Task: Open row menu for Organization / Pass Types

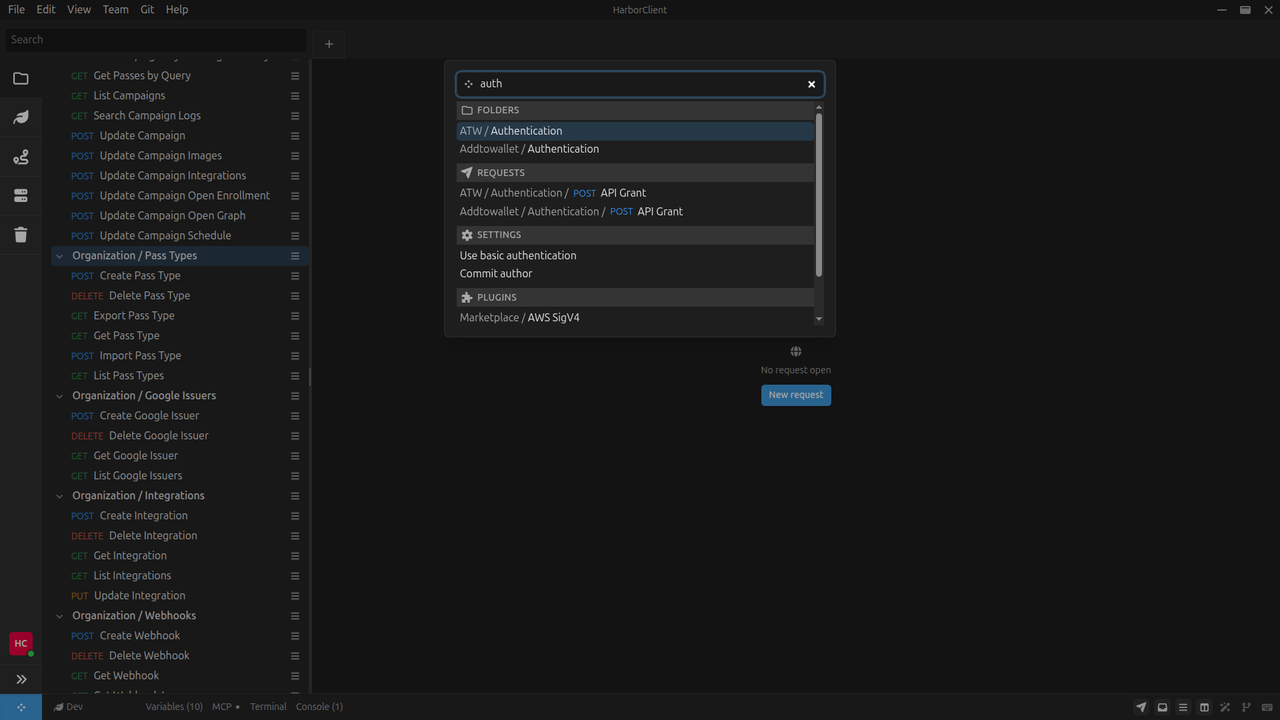Action: [295, 256]
